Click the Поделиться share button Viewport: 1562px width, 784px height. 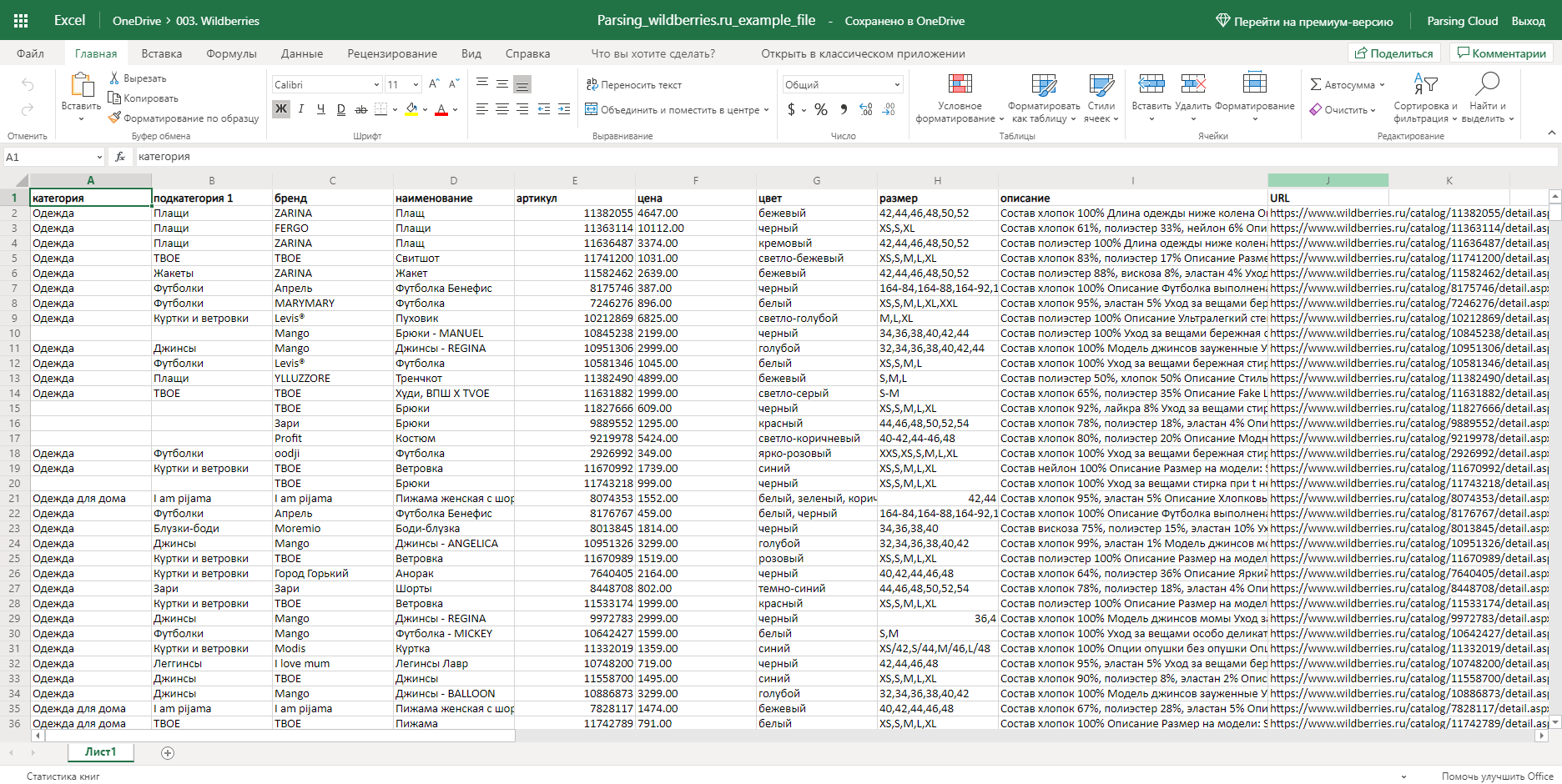[x=1393, y=53]
